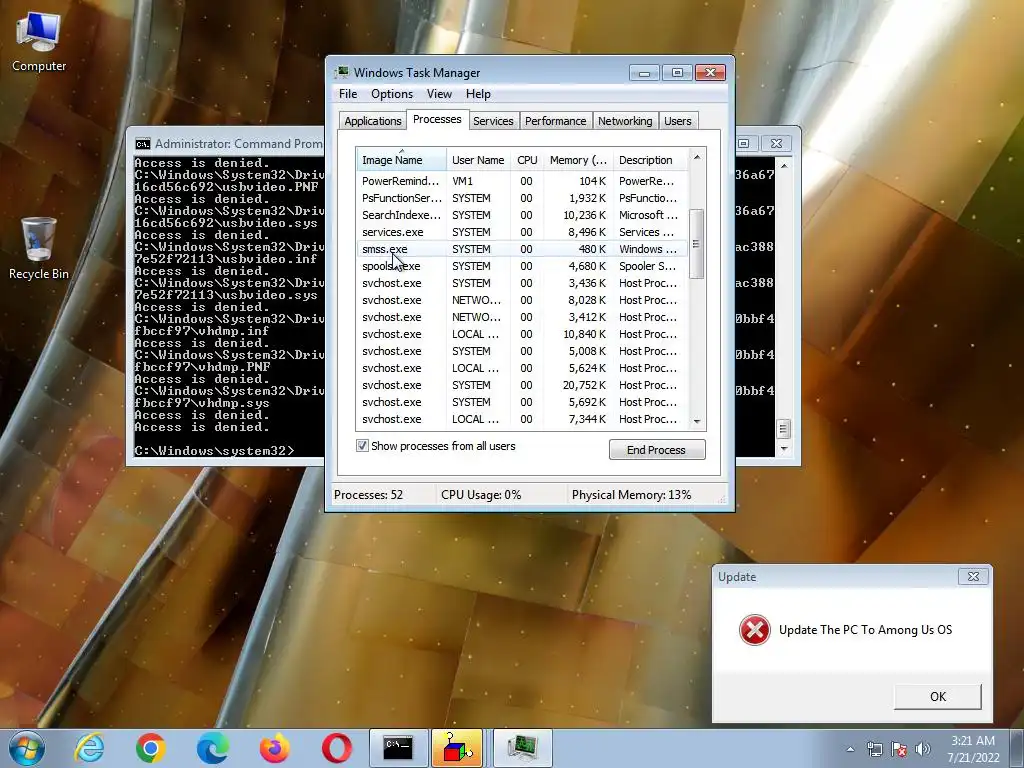Open the Computer desktop icon
This screenshot has width=1024, height=768.
(x=39, y=42)
